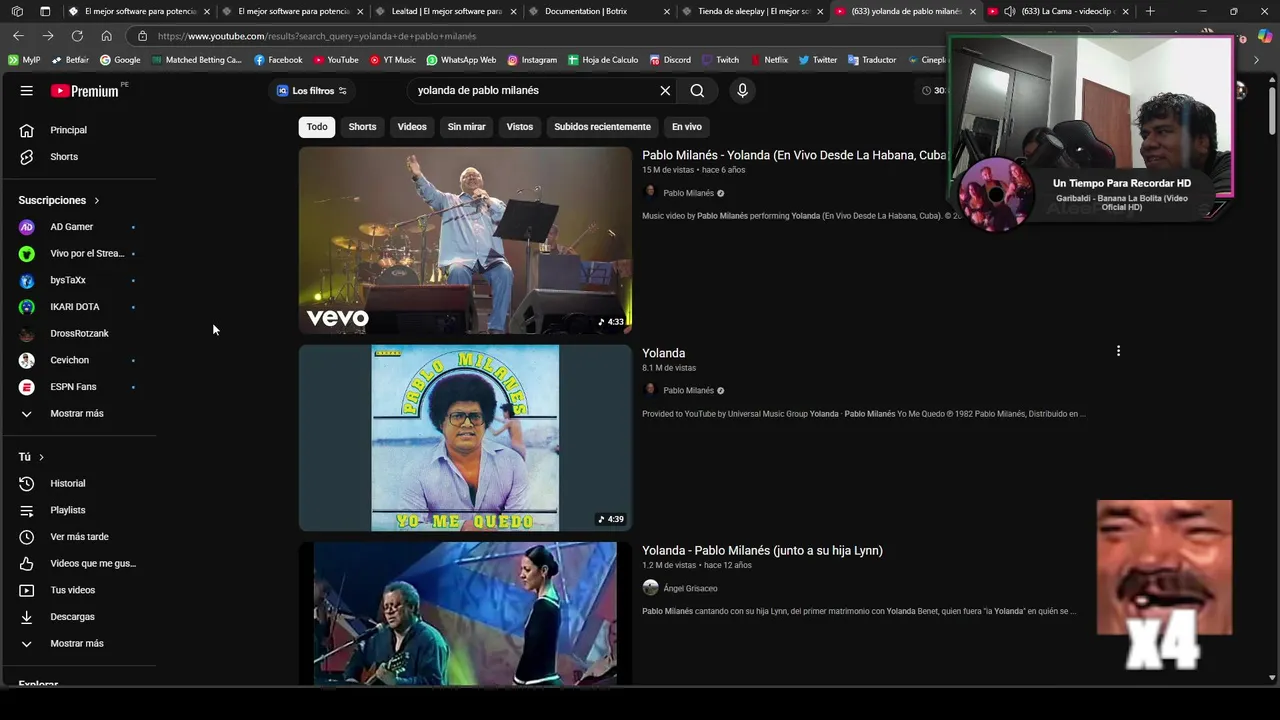
Task: Play the Yo Me Quedo album cover thumbnail
Action: [x=465, y=438]
